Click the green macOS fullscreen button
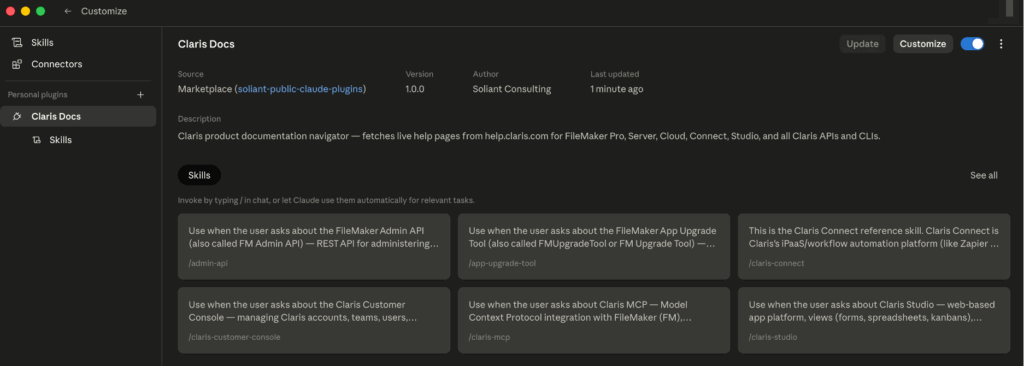This screenshot has width=1024, height=366. (x=40, y=11)
